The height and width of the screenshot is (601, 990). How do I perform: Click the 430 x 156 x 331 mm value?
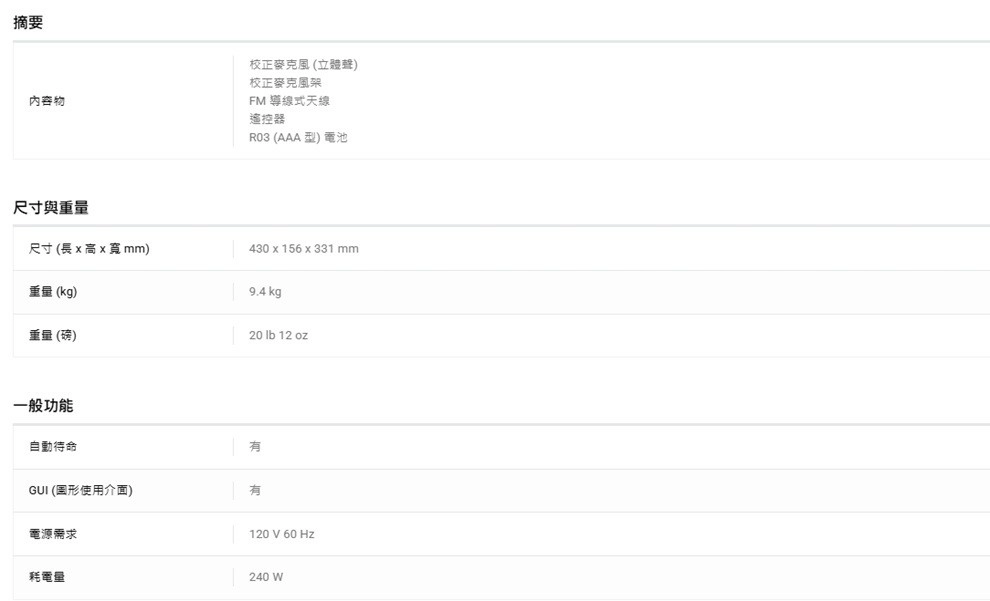click(303, 248)
